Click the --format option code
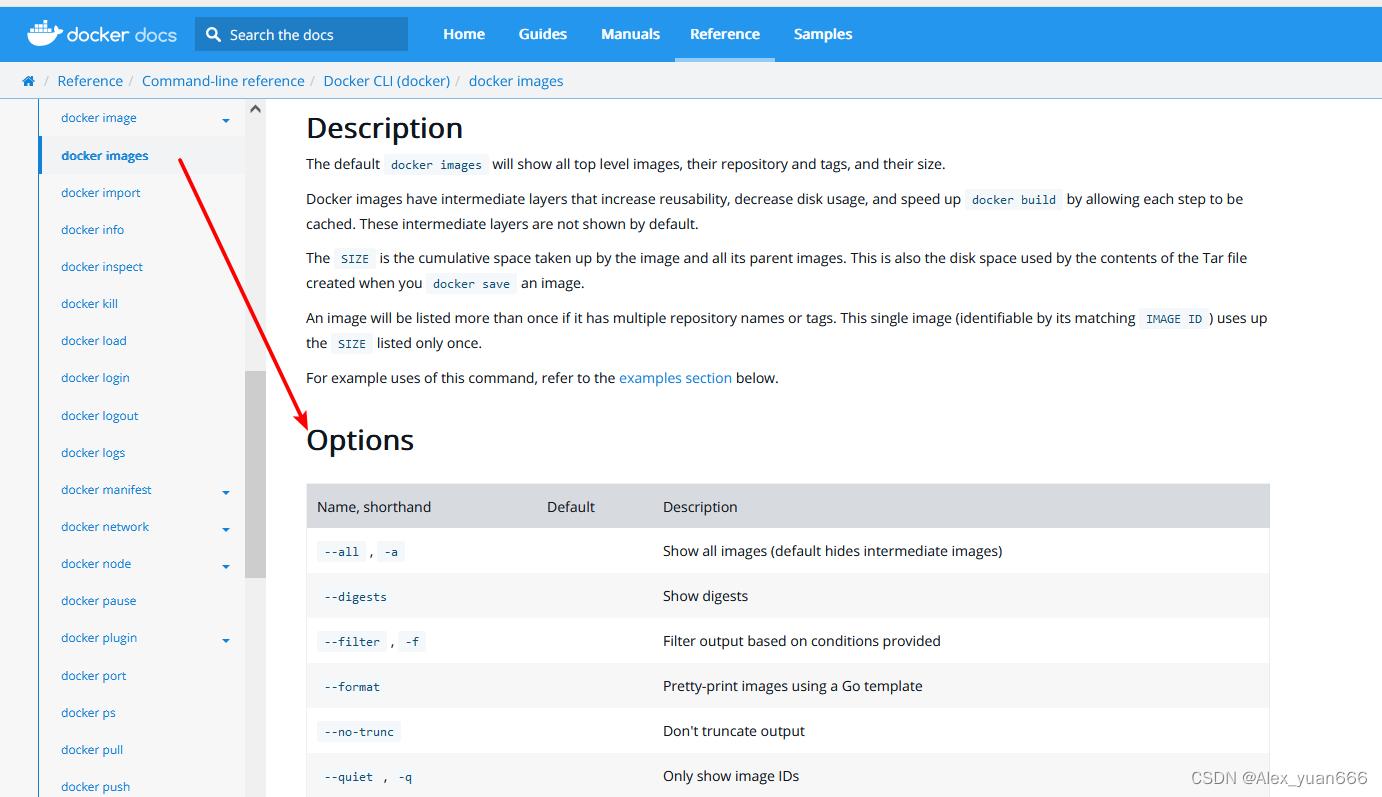1382x797 pixels. pyautogui.click(x=352, y=687)
